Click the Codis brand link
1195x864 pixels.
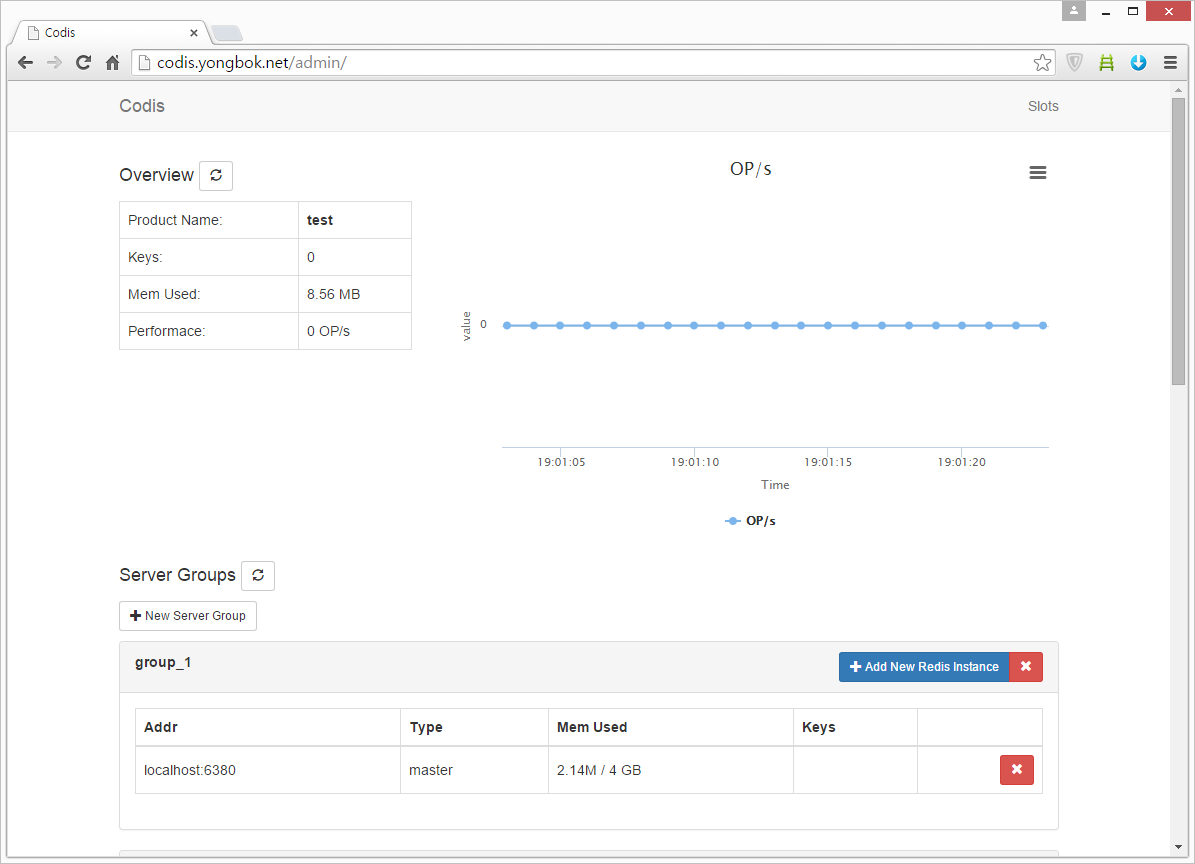point(142,106)
